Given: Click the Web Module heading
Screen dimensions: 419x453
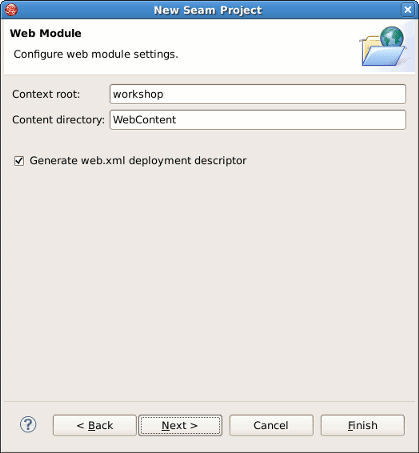Looking at the screenshot, I should tap(46, 33).
